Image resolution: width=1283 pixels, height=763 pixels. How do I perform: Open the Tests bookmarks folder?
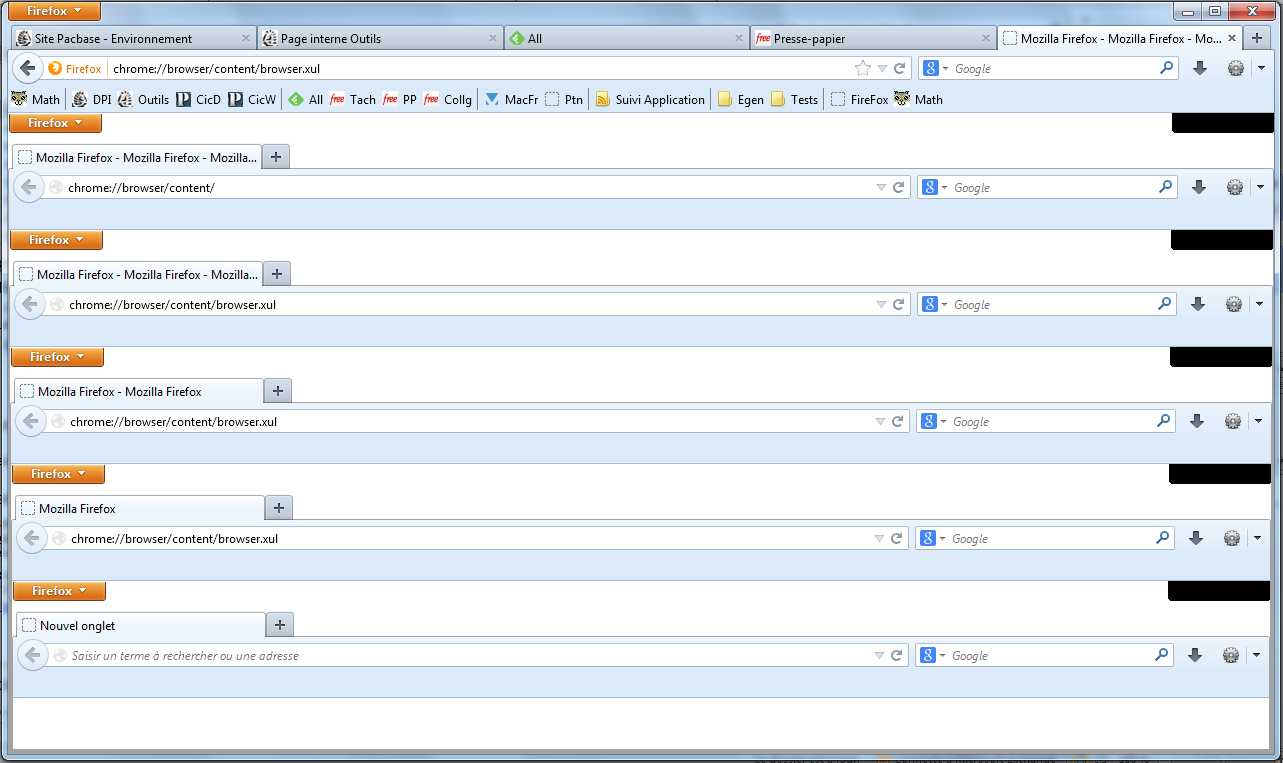tap(794, 99)
